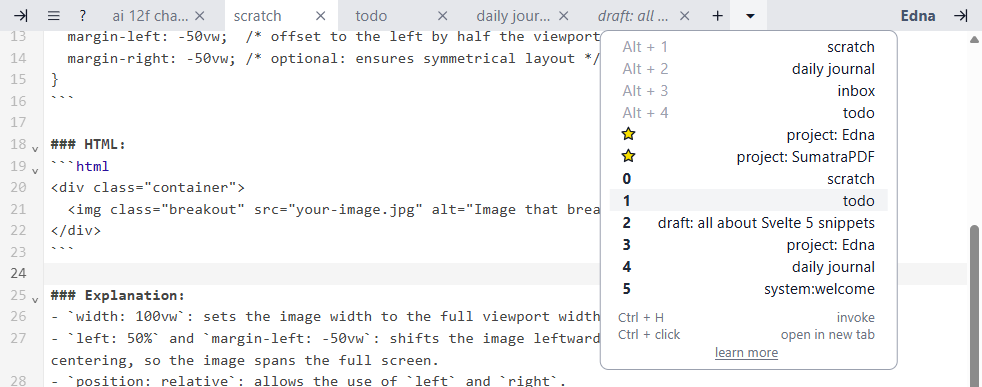The height and width of the screenshot is (387, 982).
Task: Click the collapse arrow icon at top left
Action: [x=21, y=16]
